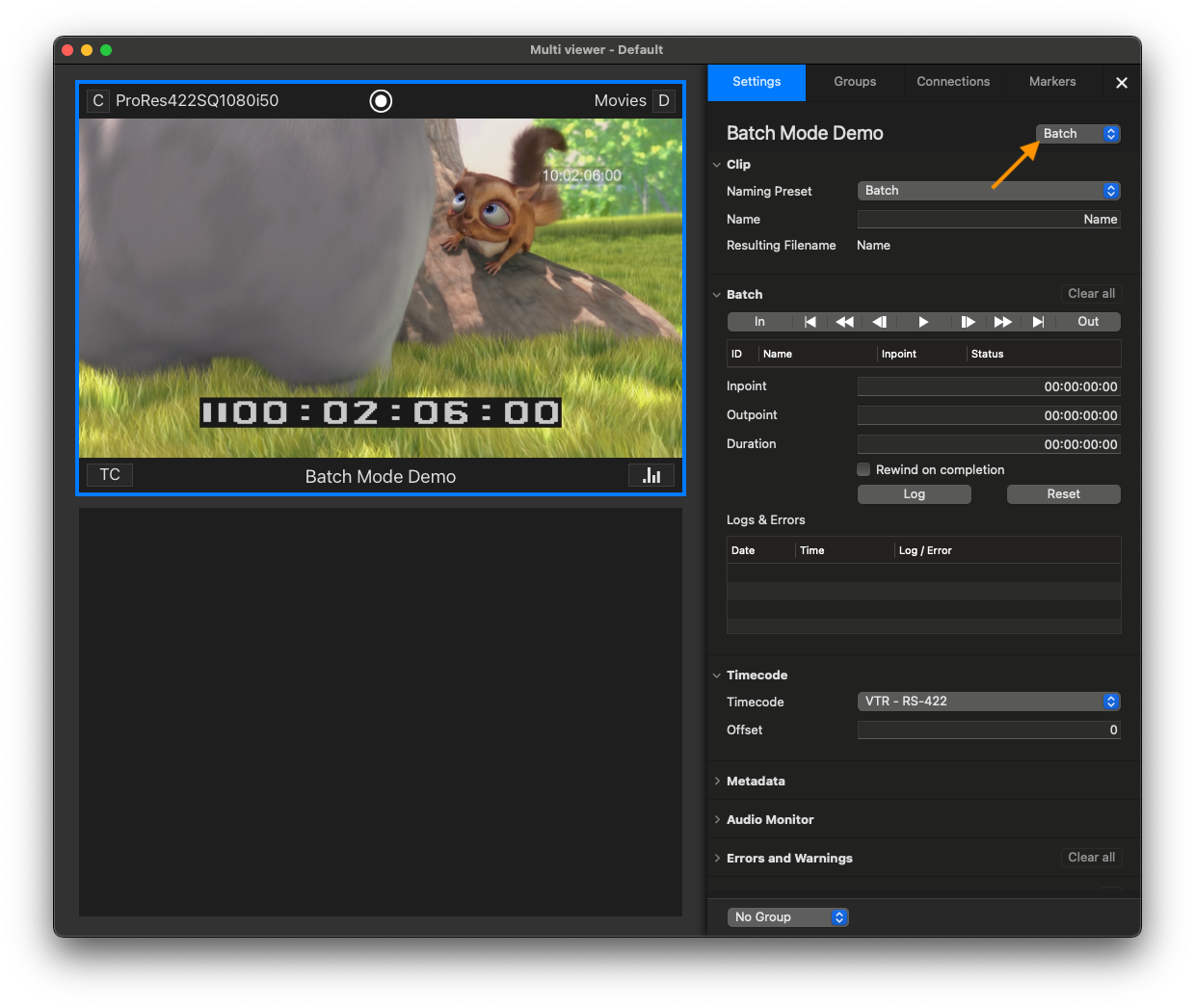Toggle the TC timecode button

click(x=110, y=475)
